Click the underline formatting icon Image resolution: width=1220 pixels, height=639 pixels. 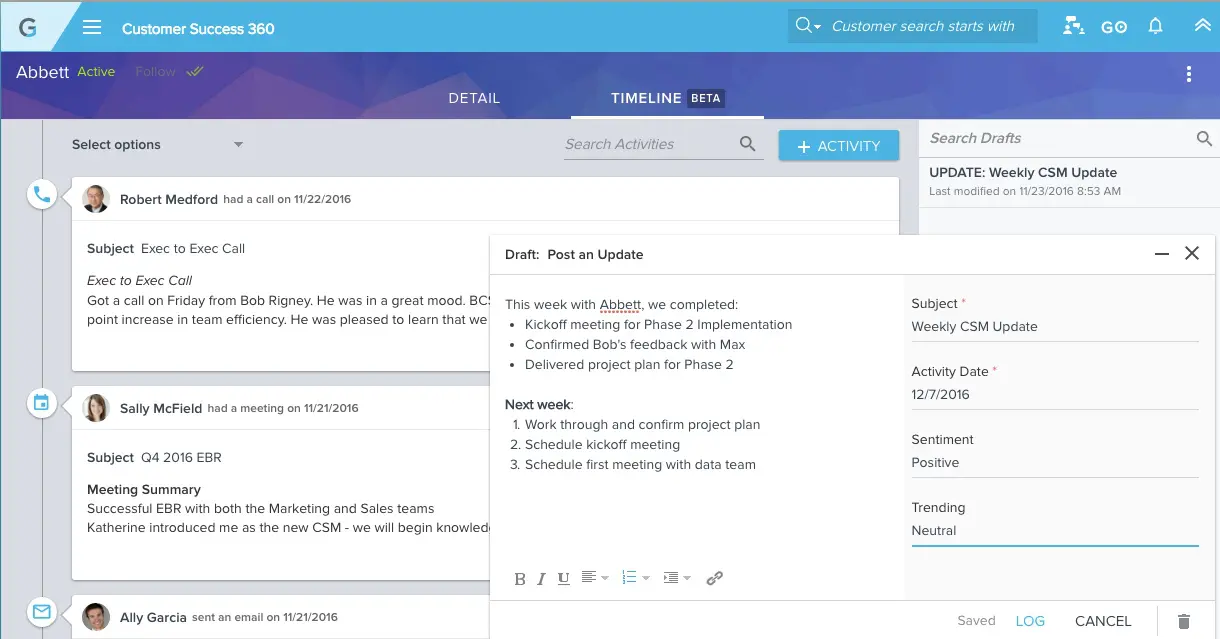(x=564, y=578)
